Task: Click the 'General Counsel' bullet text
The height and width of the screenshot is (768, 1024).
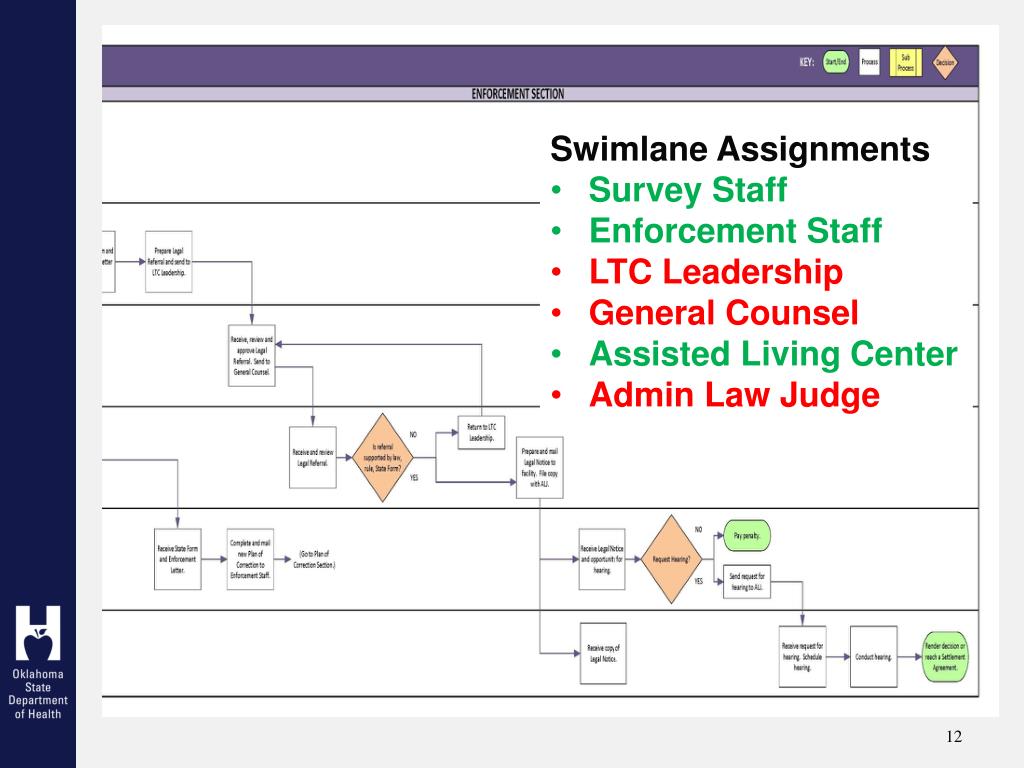Action: click(724, 313)
